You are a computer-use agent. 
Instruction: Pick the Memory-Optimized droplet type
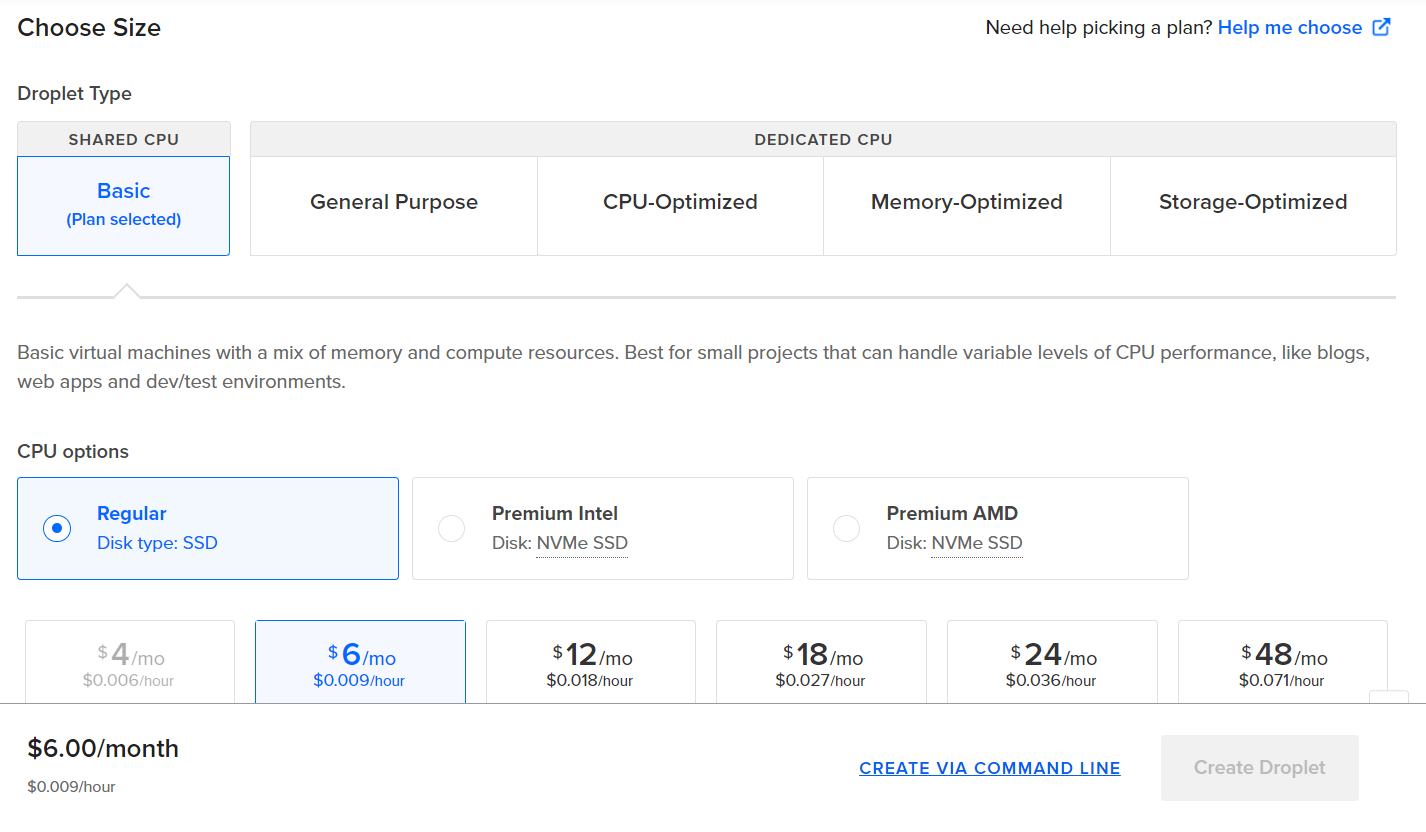coord(966,203)
